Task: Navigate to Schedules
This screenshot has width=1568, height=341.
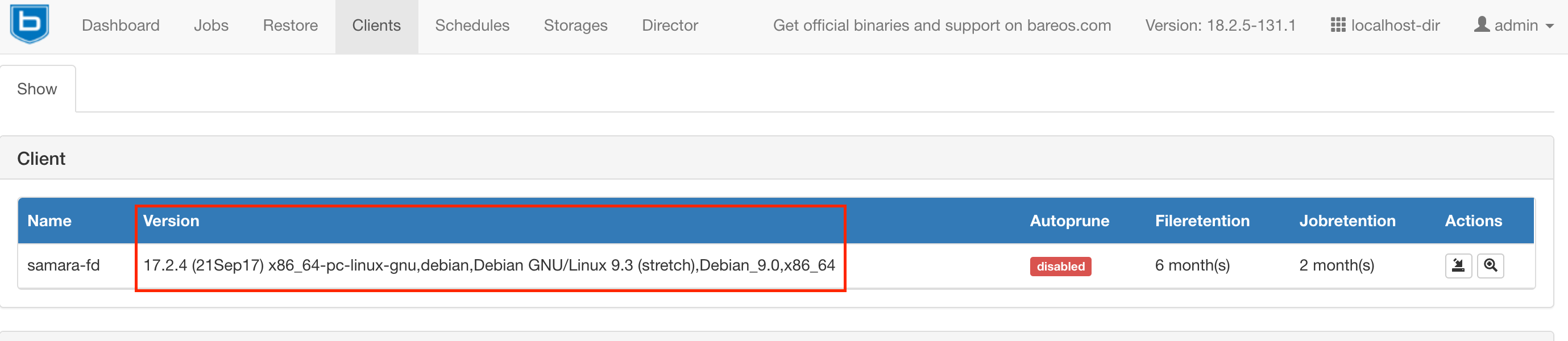Action: [472, 26]
